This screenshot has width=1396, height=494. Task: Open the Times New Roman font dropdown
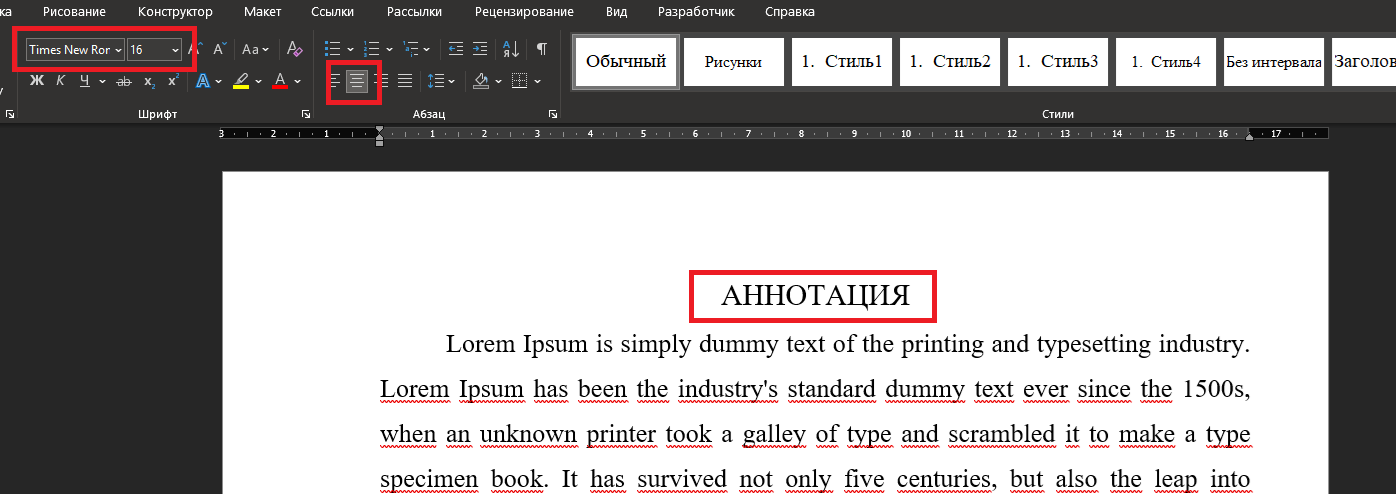tap(119, 49)
